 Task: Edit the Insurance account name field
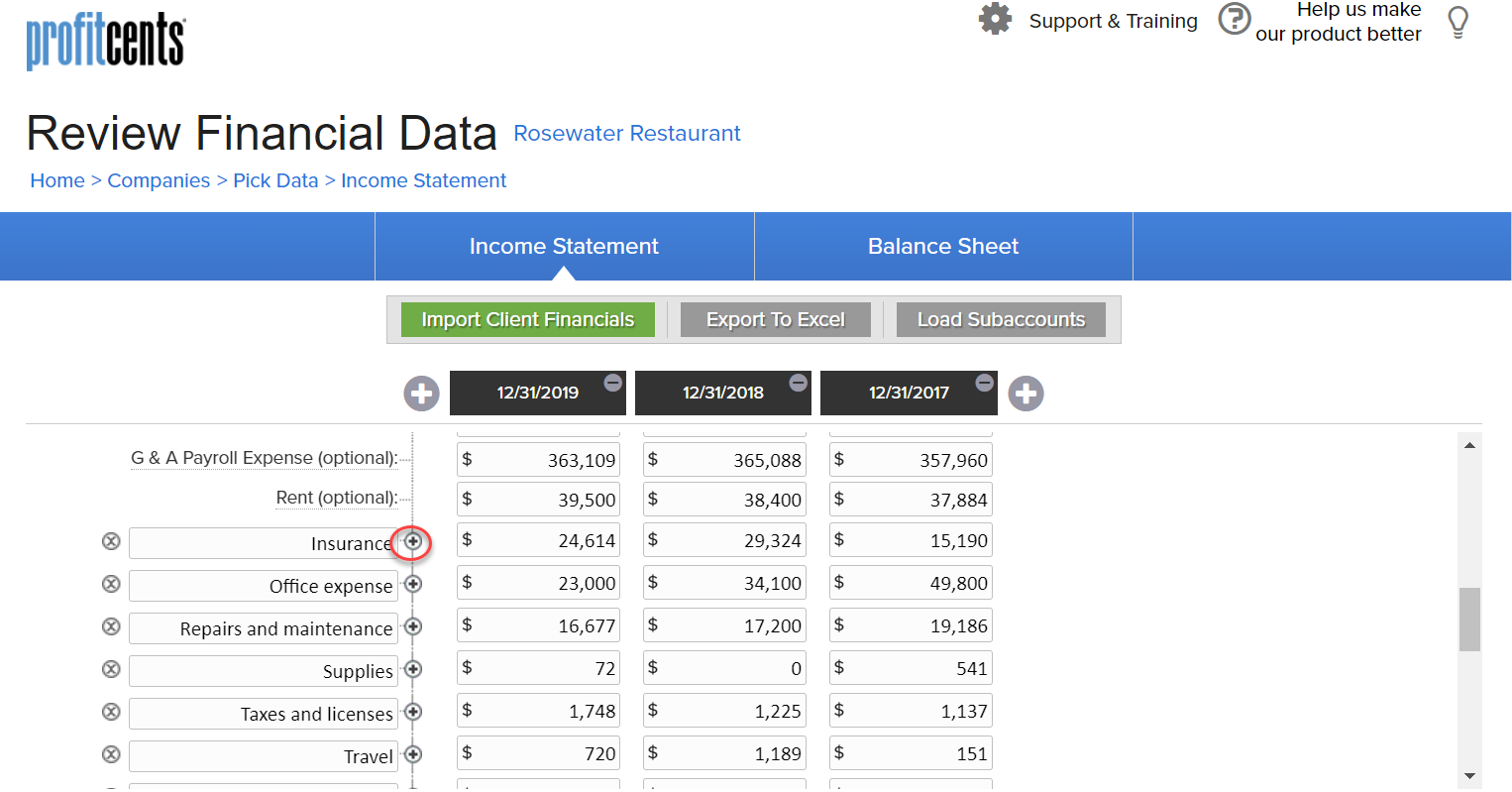tap(264, 543)
